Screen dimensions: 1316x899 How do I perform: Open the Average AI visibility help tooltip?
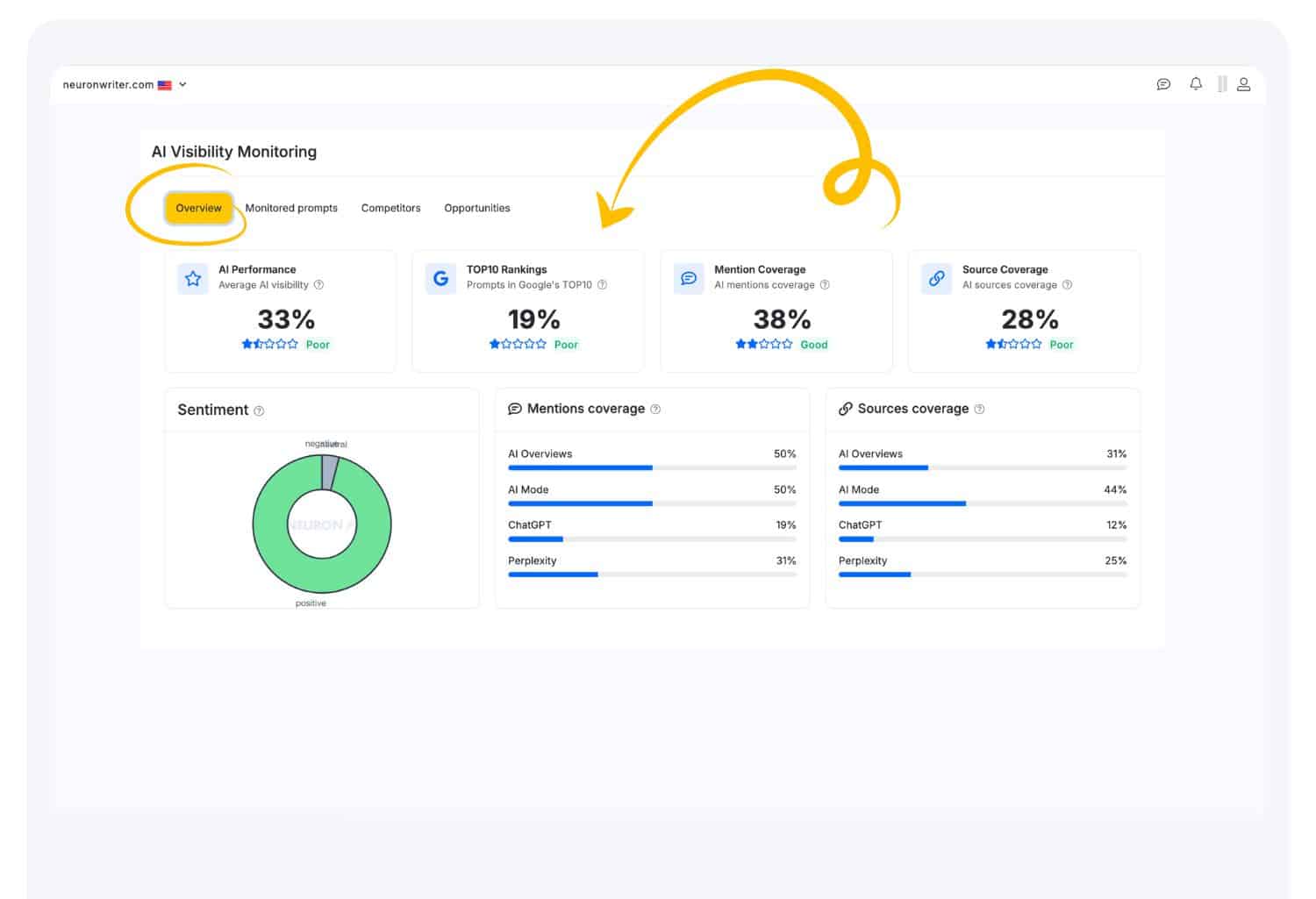(x=319, y=284)
